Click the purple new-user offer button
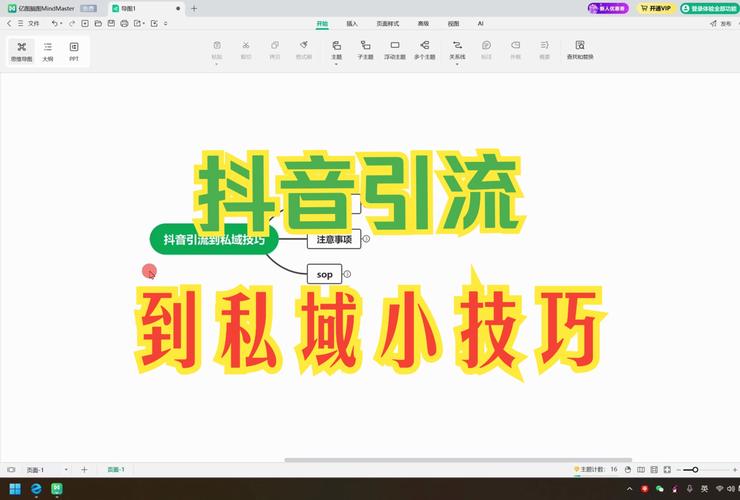This screenshot has height=500, width=740. tap(608, 8)
